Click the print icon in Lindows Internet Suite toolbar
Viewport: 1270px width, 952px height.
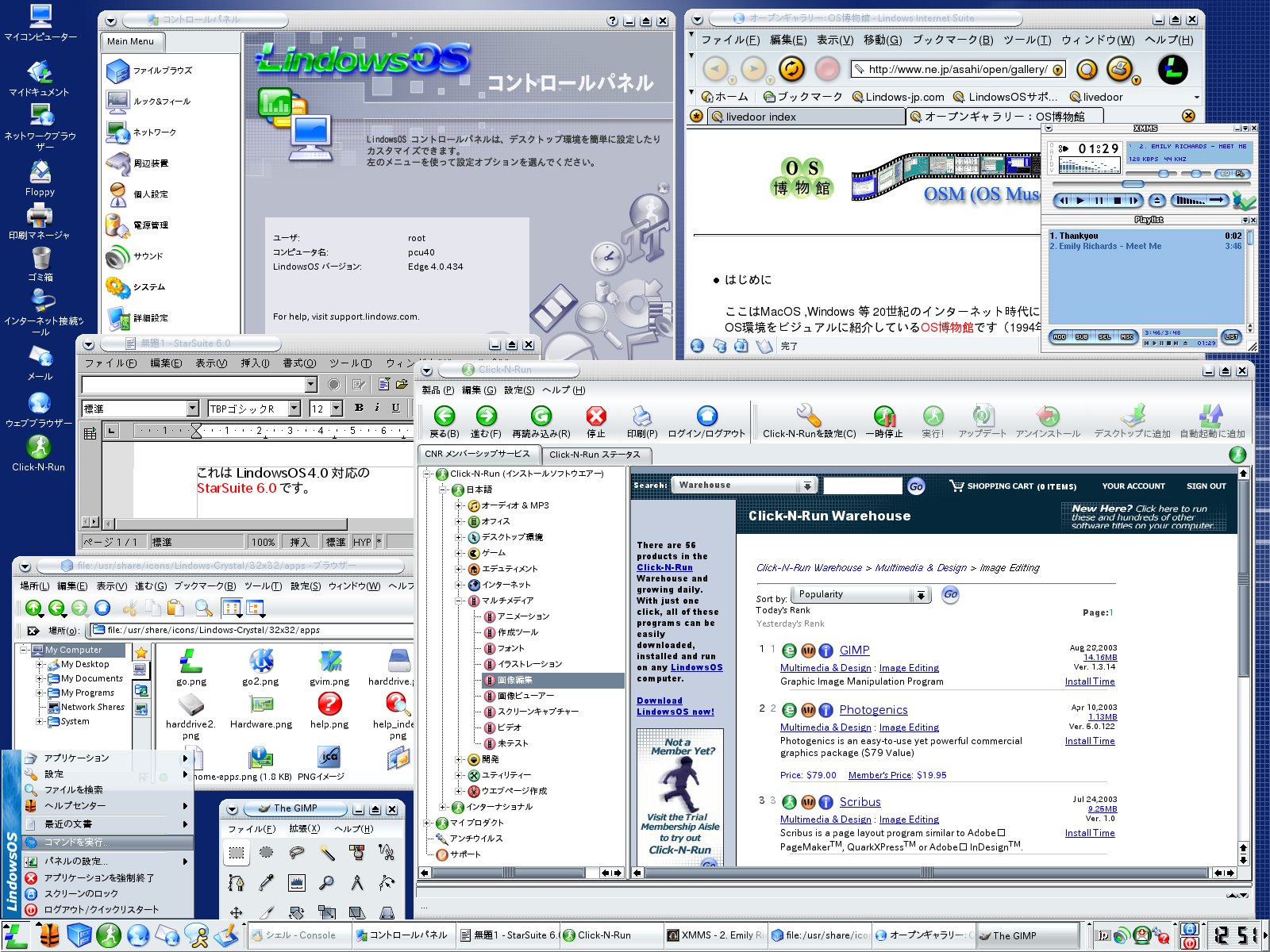point(1120,68)
